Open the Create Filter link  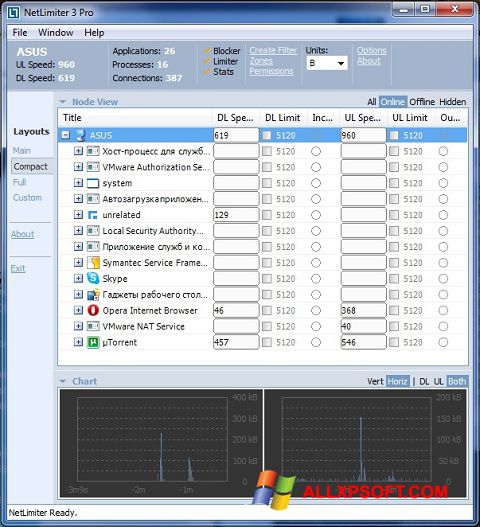[273, 50]
